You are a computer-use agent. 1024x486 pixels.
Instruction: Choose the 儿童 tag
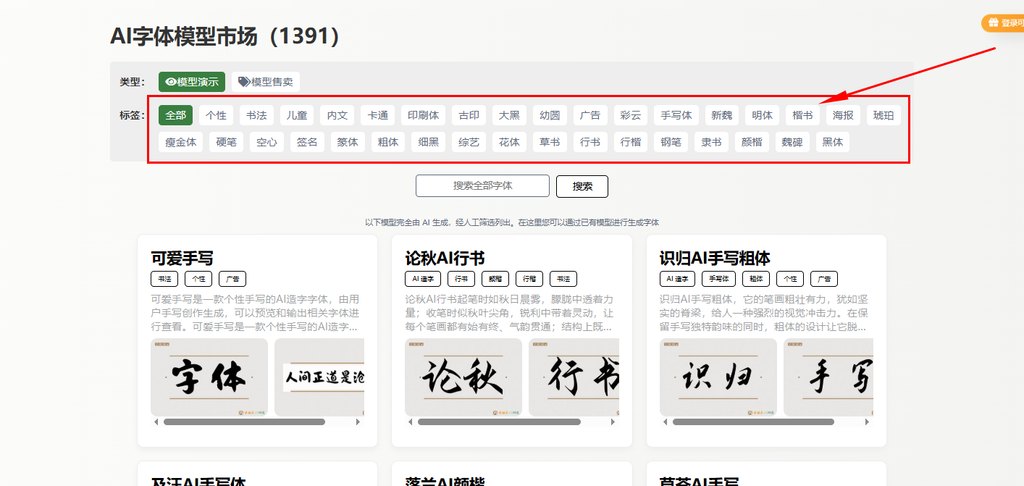tap(297, 116)
